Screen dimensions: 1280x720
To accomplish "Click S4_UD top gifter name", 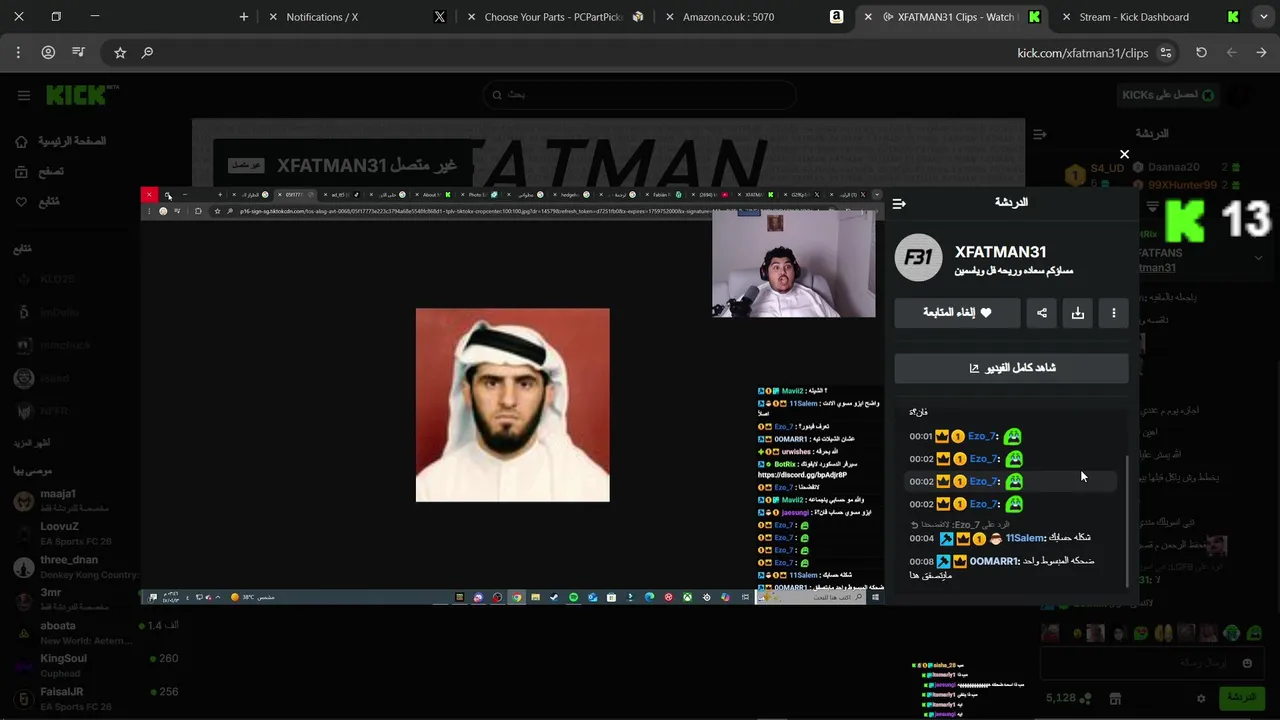I will [x=1107, y=169].
